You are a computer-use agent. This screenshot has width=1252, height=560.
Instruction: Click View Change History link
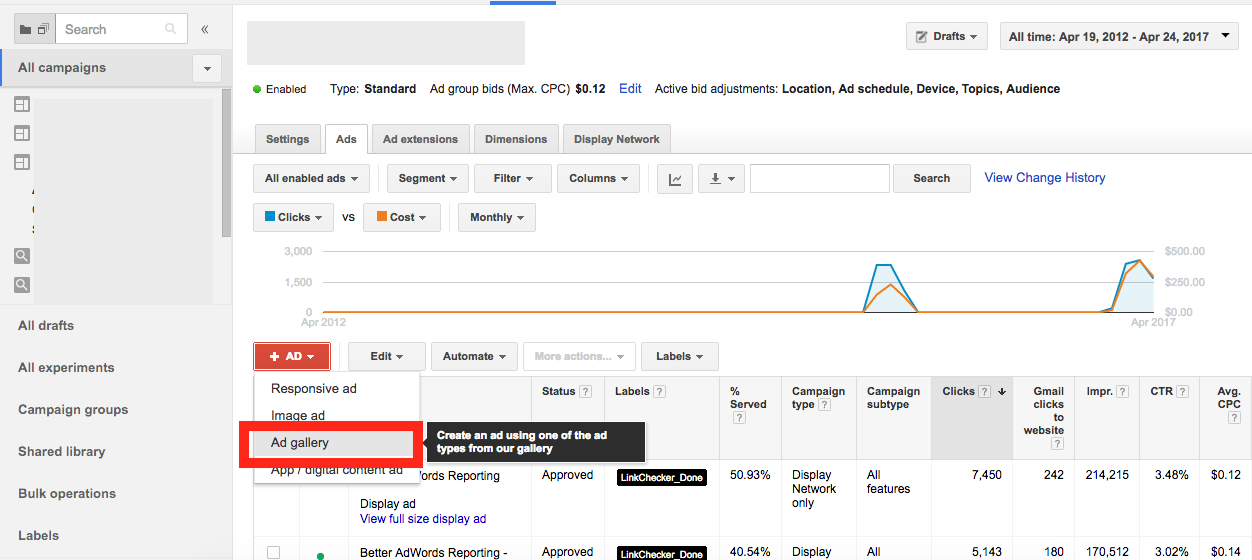pos(1045,178)
